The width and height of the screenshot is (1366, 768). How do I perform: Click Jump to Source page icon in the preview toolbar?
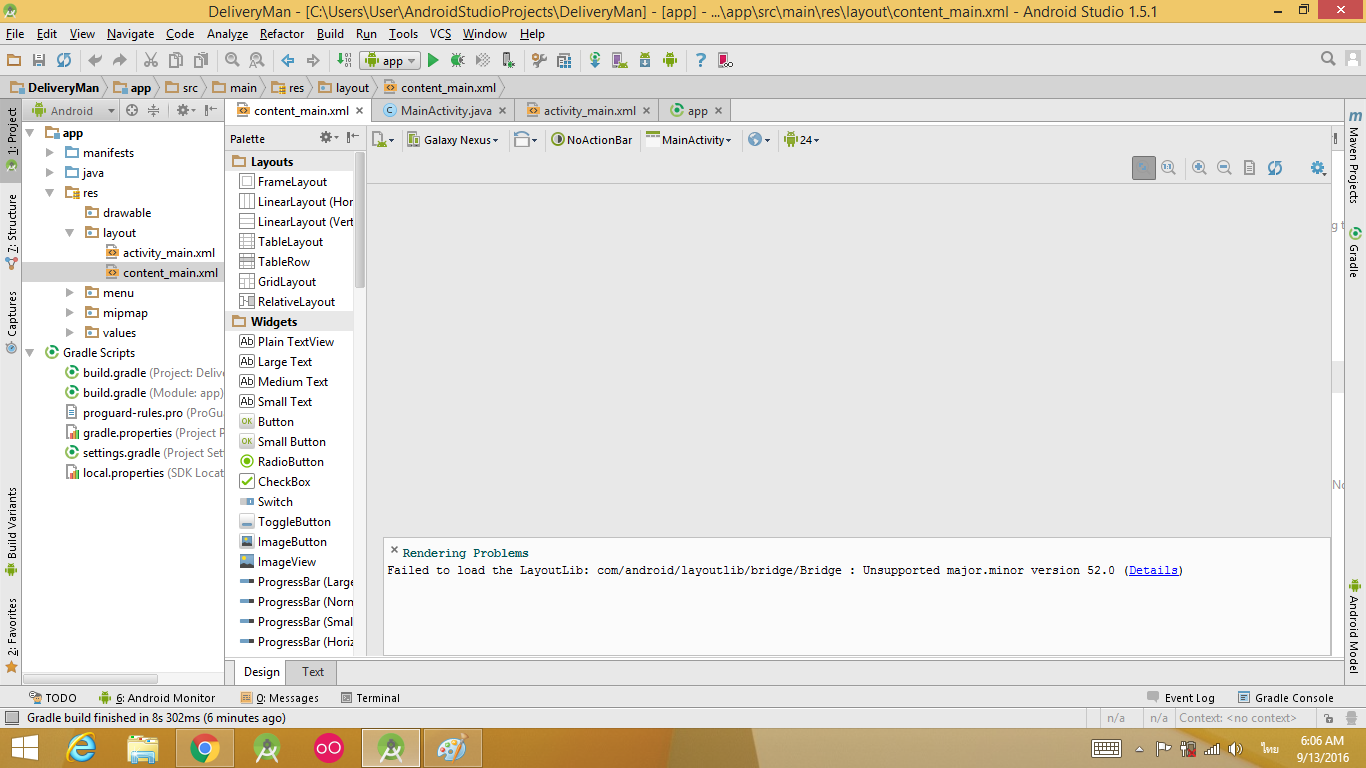coord(1249,168)
